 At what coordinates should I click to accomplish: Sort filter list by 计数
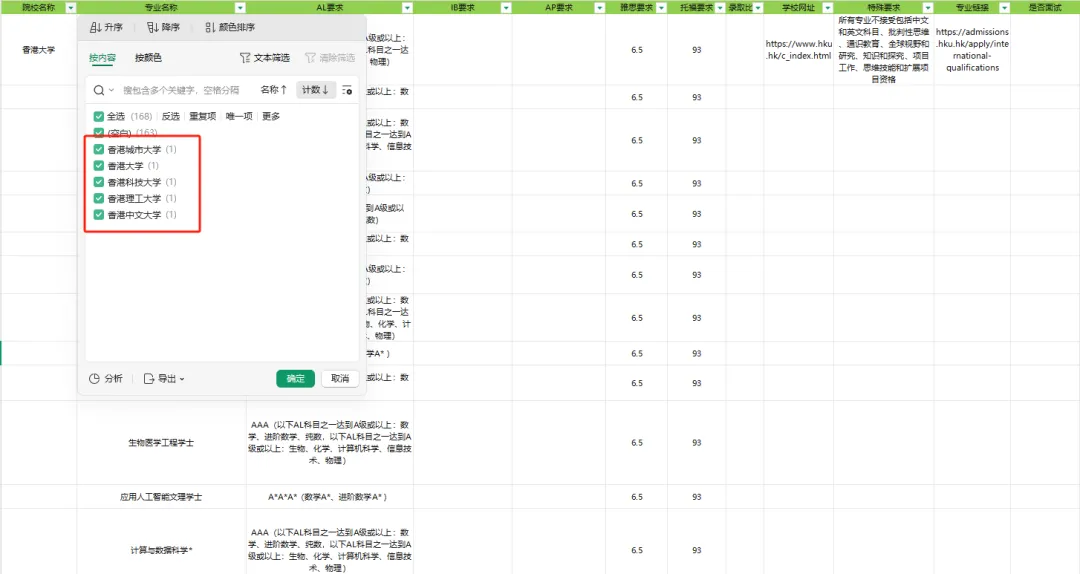coord(315,90)
